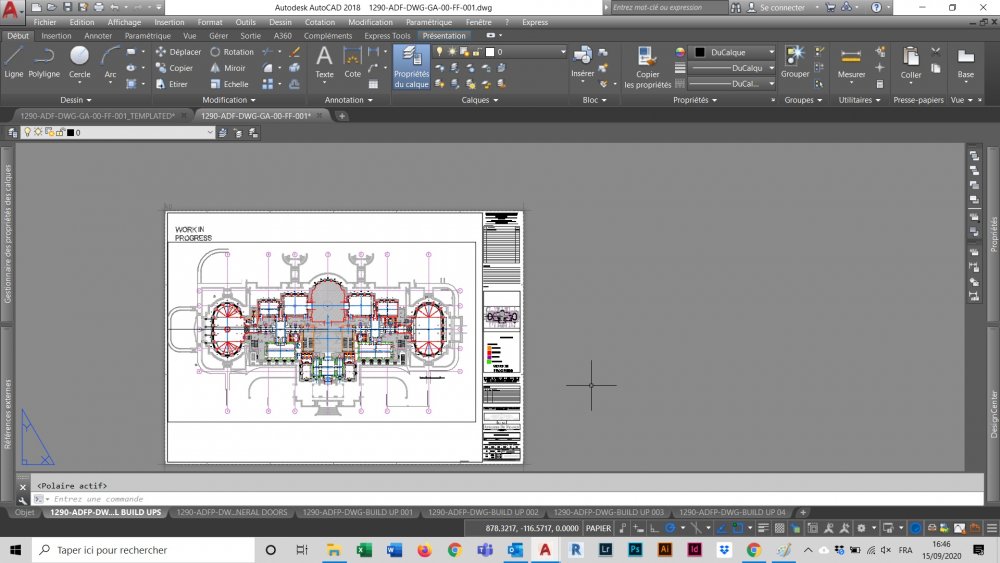Select the Grouper tool

(795, 62)
